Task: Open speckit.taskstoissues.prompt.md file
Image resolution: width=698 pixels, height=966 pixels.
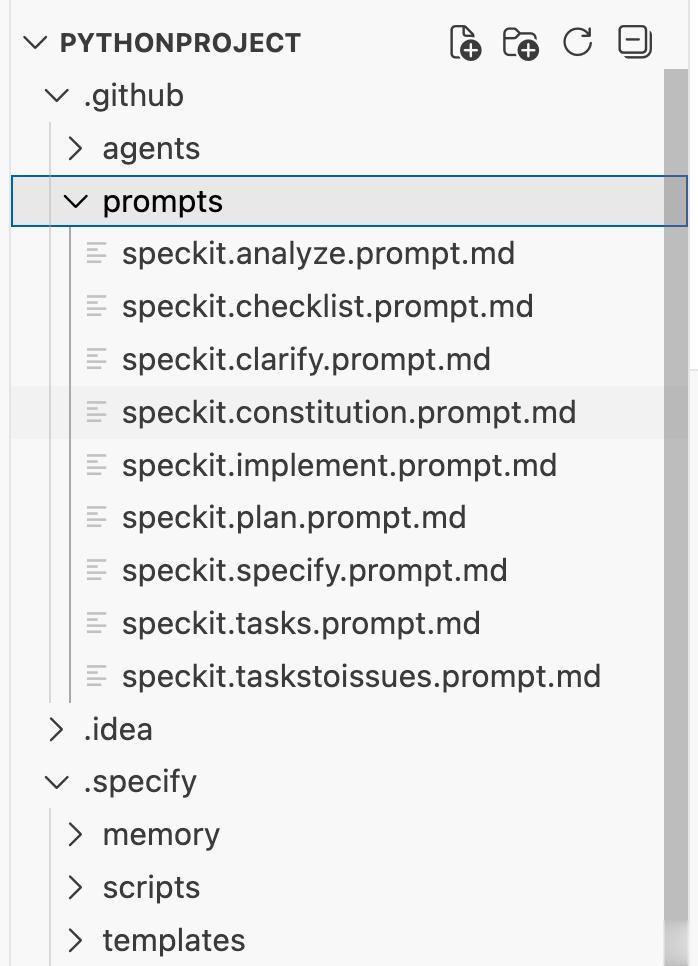Action: 361,677
